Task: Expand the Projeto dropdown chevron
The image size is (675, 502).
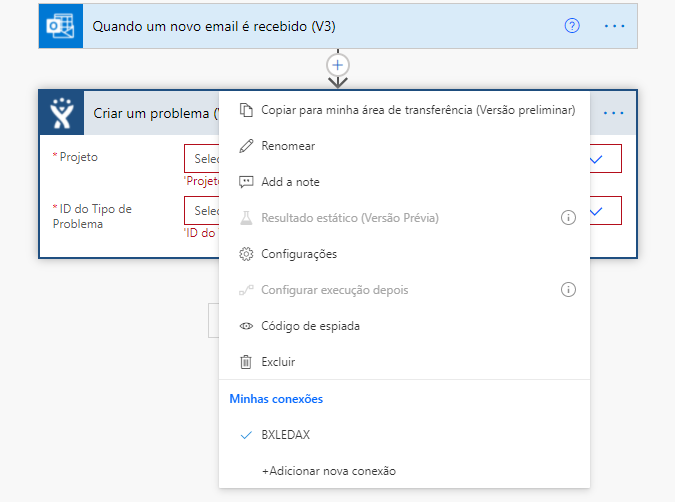Action: [596, 159]
